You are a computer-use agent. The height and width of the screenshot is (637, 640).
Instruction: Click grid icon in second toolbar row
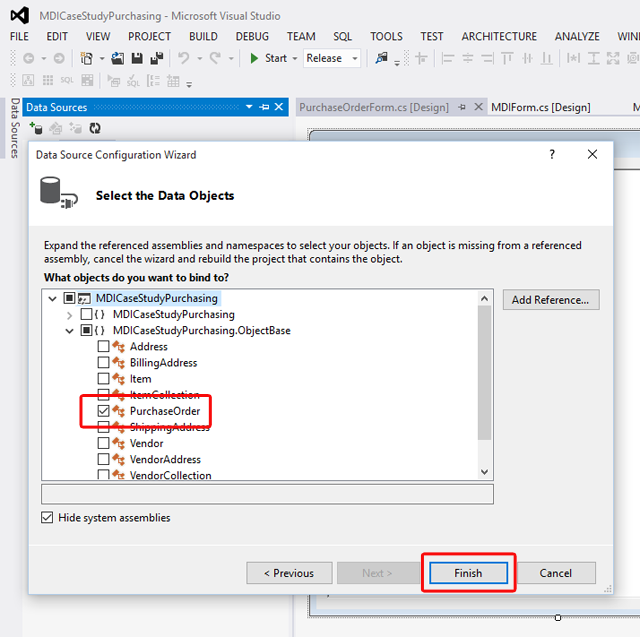[48, 80]
